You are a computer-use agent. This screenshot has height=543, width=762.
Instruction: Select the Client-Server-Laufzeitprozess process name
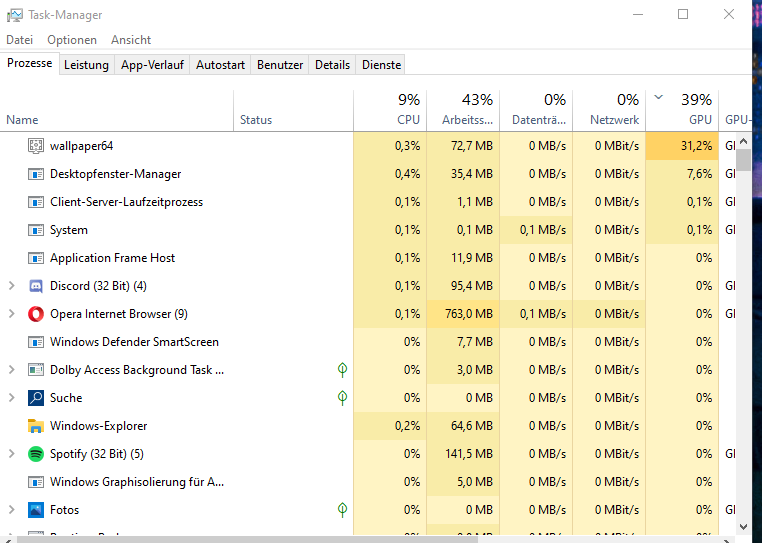pyautogui.click(x=126, y=202)
